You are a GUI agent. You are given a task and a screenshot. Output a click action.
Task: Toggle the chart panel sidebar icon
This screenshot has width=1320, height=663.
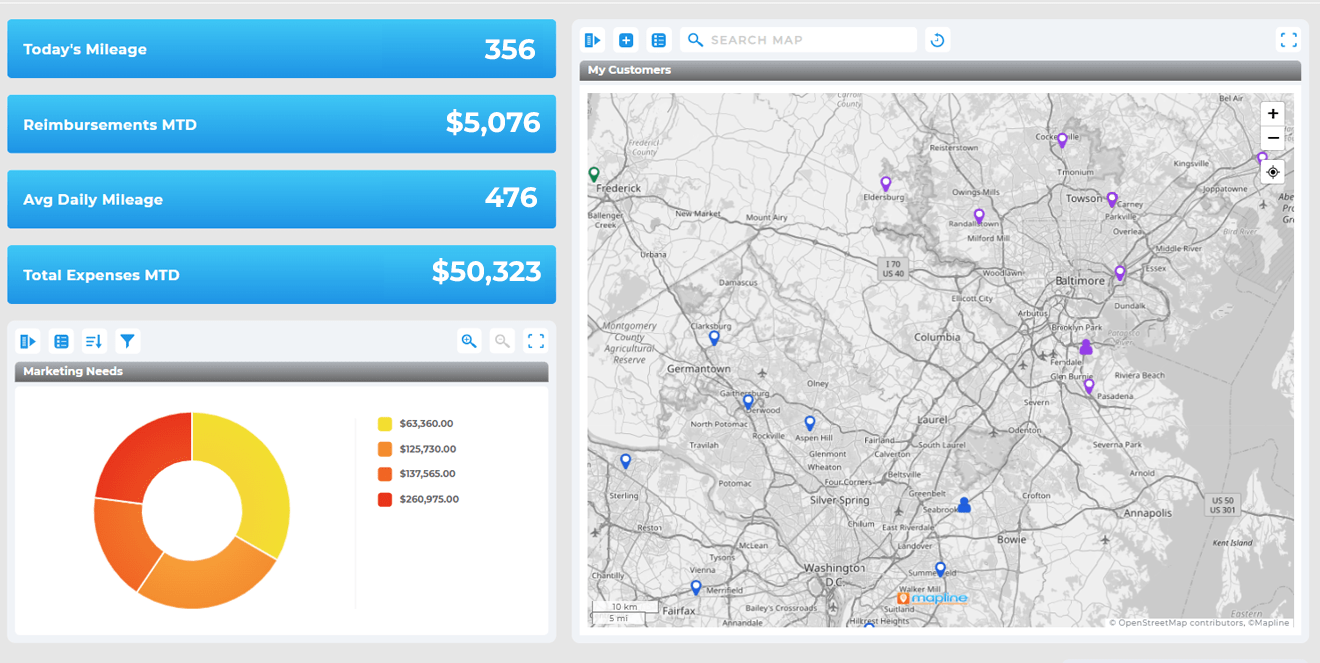pyautogui.click(x=28, y=341)
